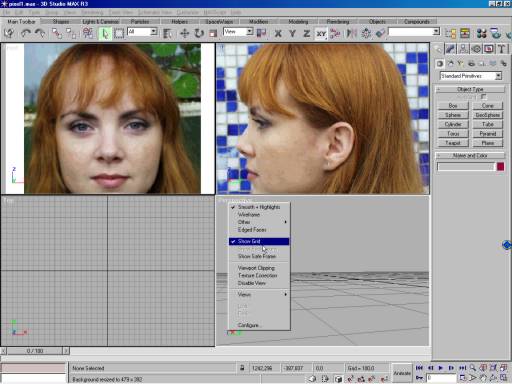Open the Hierarchy command panel tab

pyautogui.click(x=463, y=49)
